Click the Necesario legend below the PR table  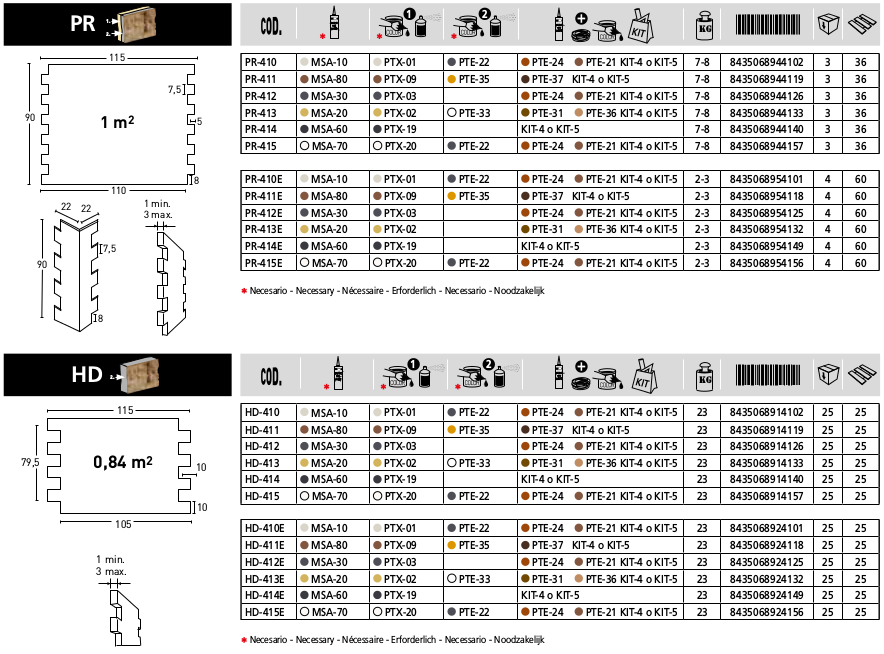pos(393,291)
